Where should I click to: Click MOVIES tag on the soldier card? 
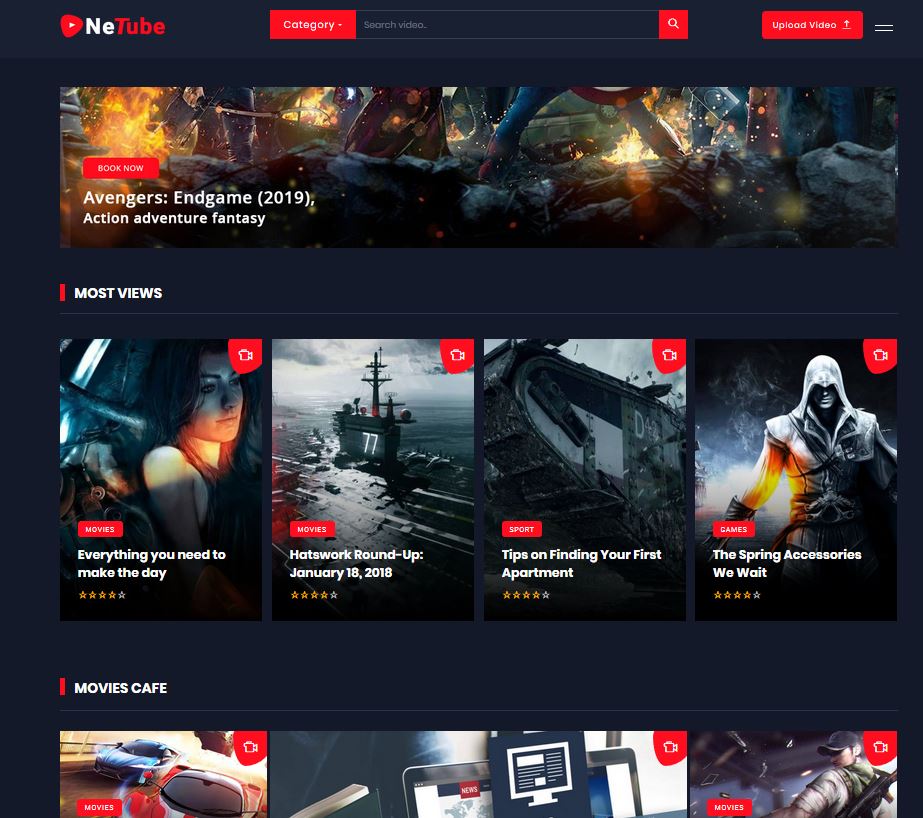729,807
